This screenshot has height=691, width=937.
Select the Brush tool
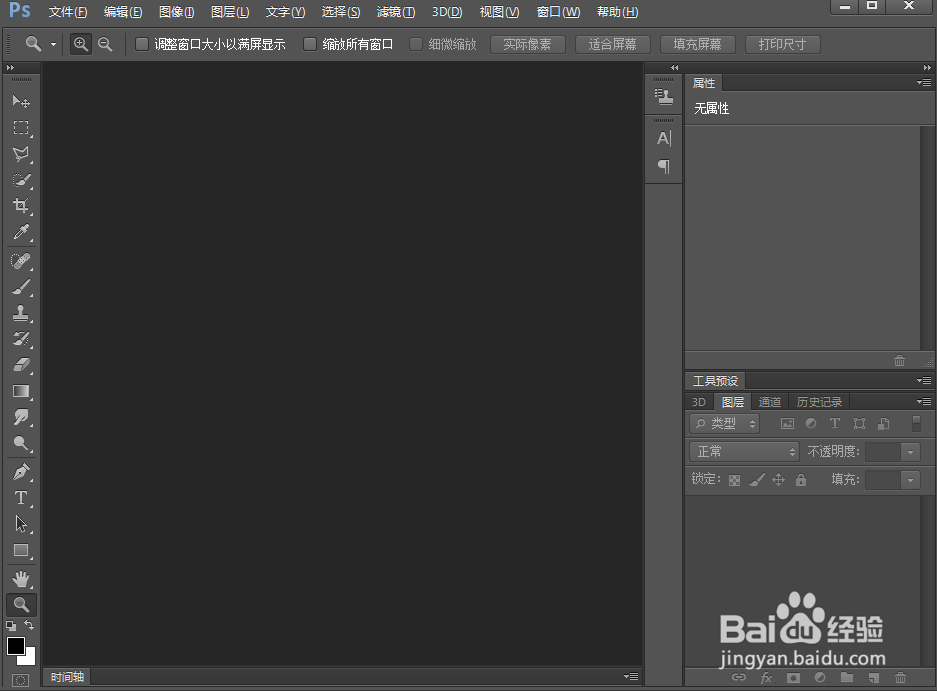point(21,287)
